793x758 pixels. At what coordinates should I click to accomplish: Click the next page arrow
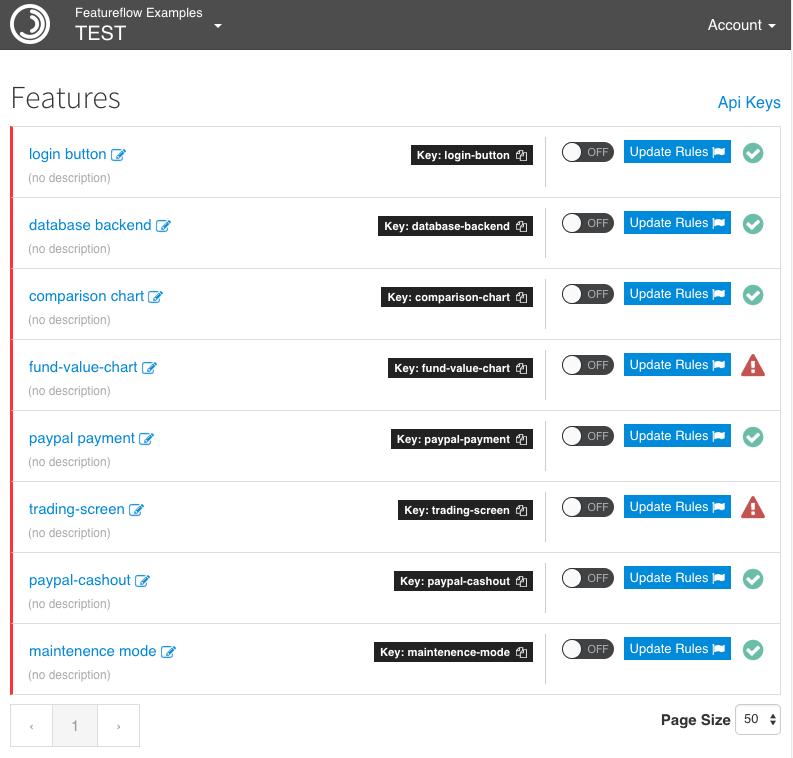[118, 726]
